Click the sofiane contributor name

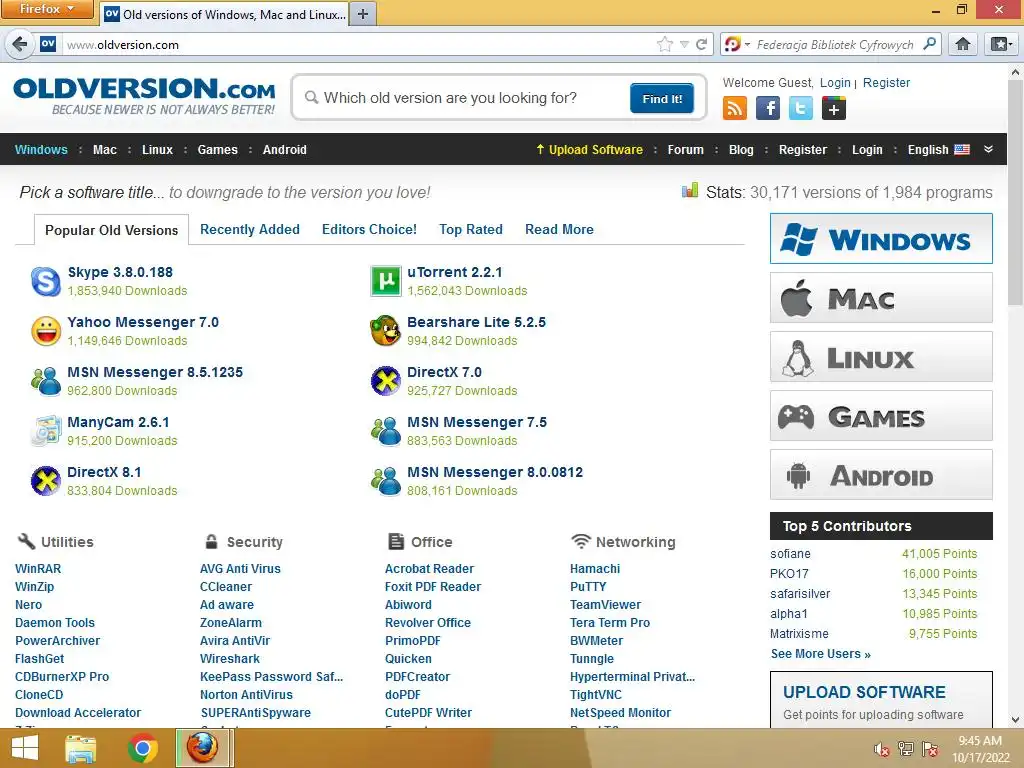click(790, 554)
